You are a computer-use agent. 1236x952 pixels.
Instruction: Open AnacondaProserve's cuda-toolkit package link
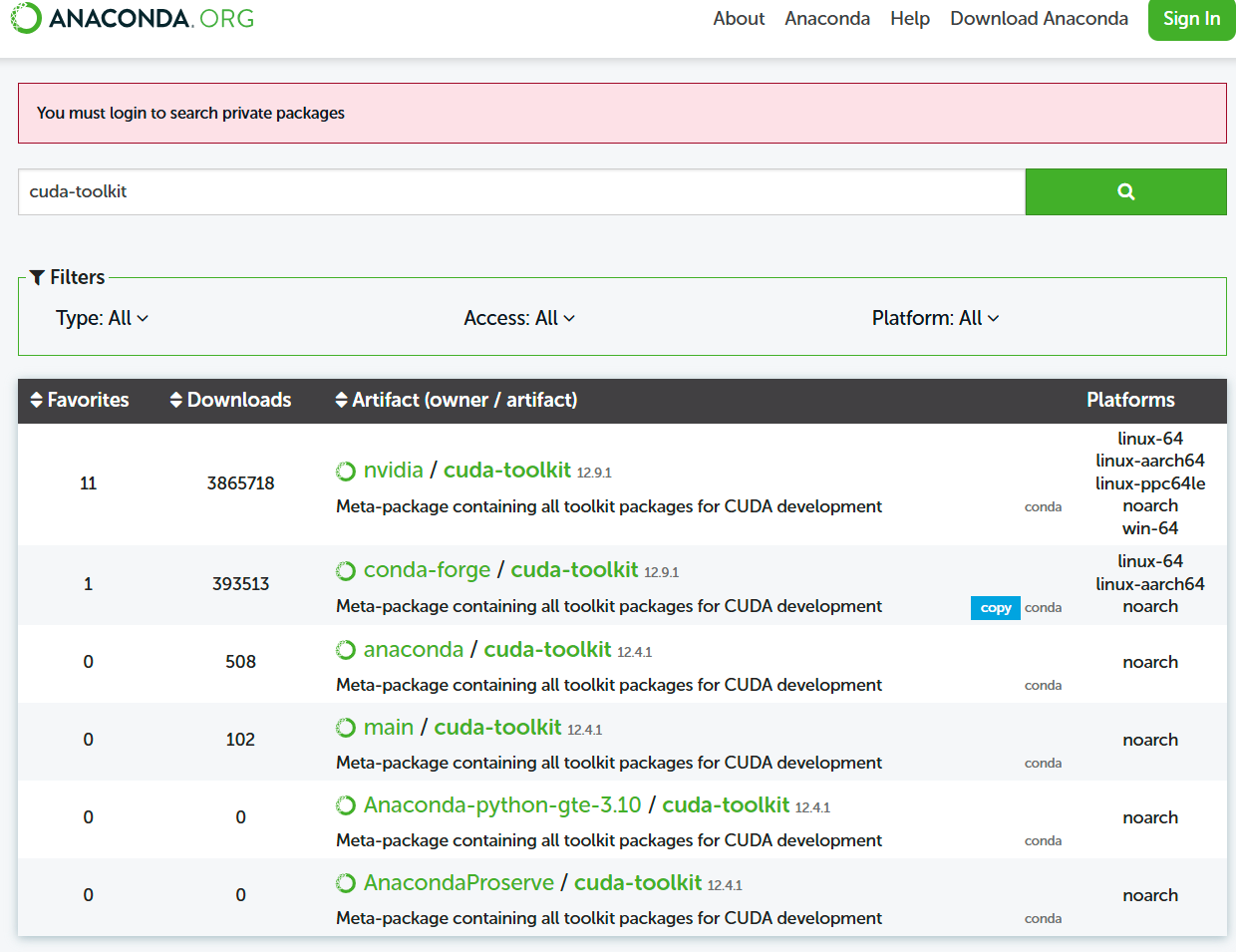(x=638, y=883)
